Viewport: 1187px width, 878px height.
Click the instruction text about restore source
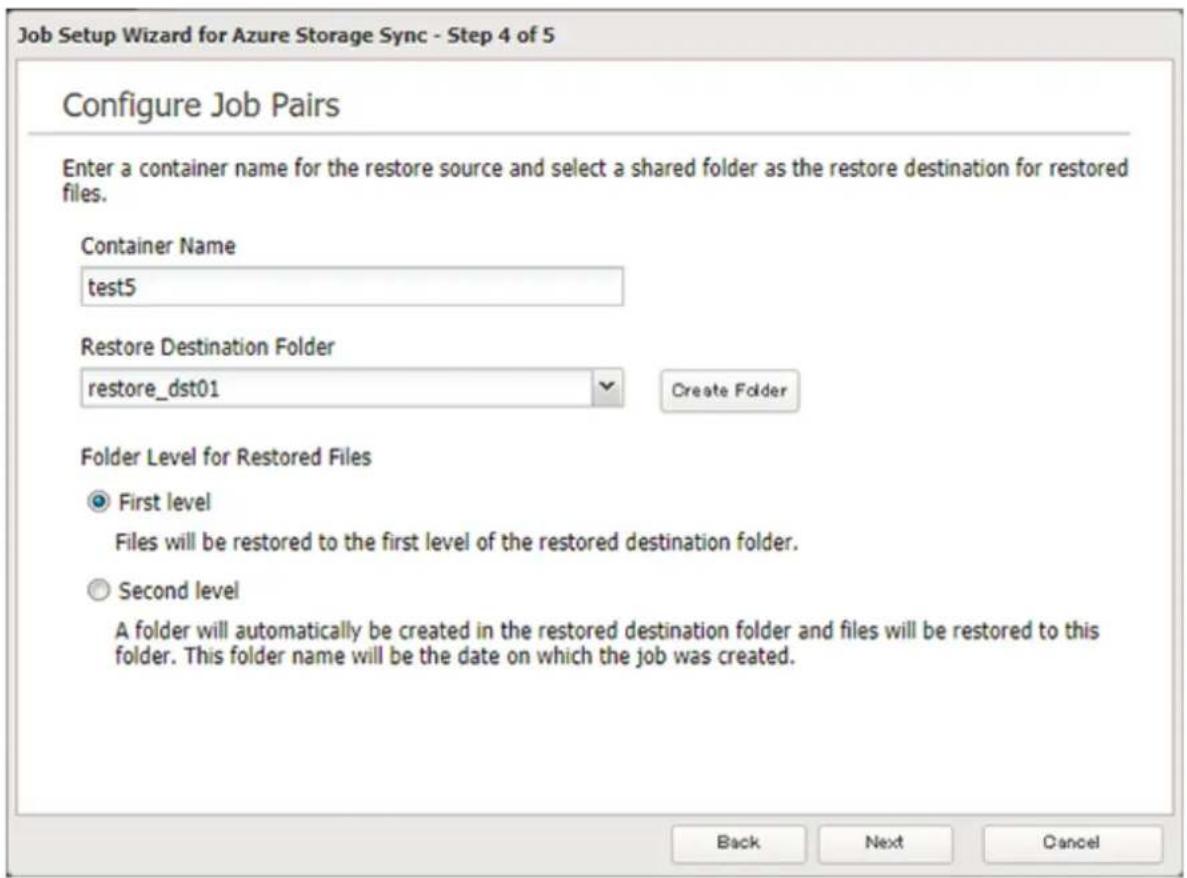point(595,180)
